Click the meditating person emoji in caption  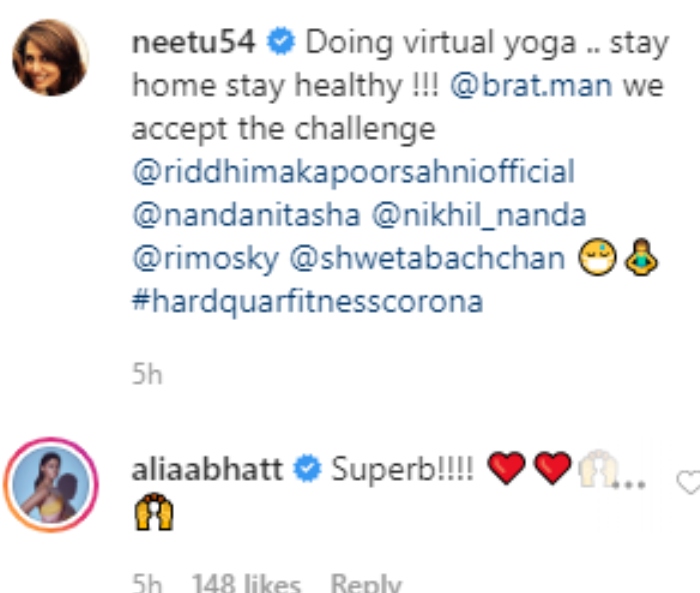click(640, 258)
